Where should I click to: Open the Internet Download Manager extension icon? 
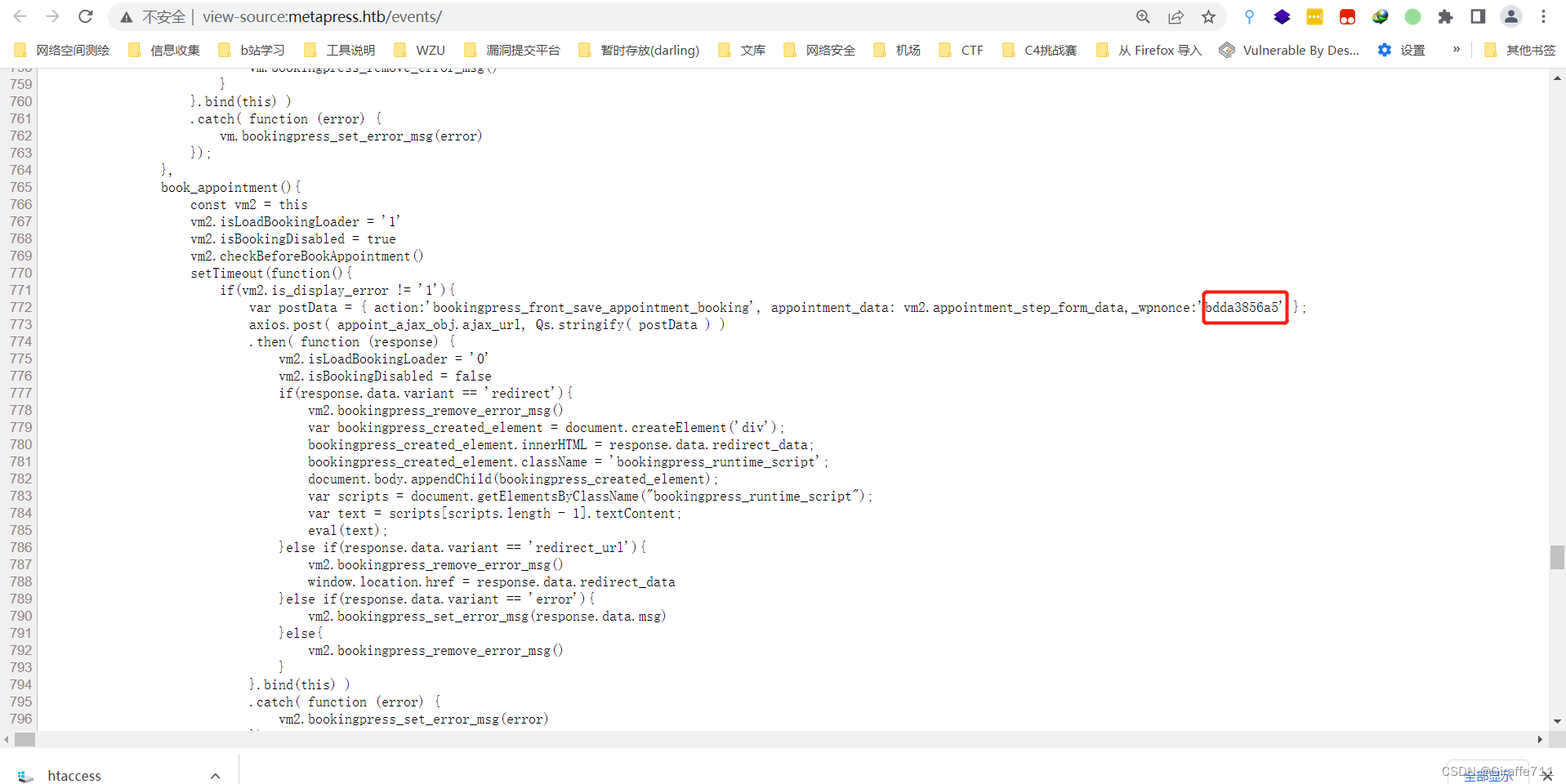click(x=1380, y=16)
